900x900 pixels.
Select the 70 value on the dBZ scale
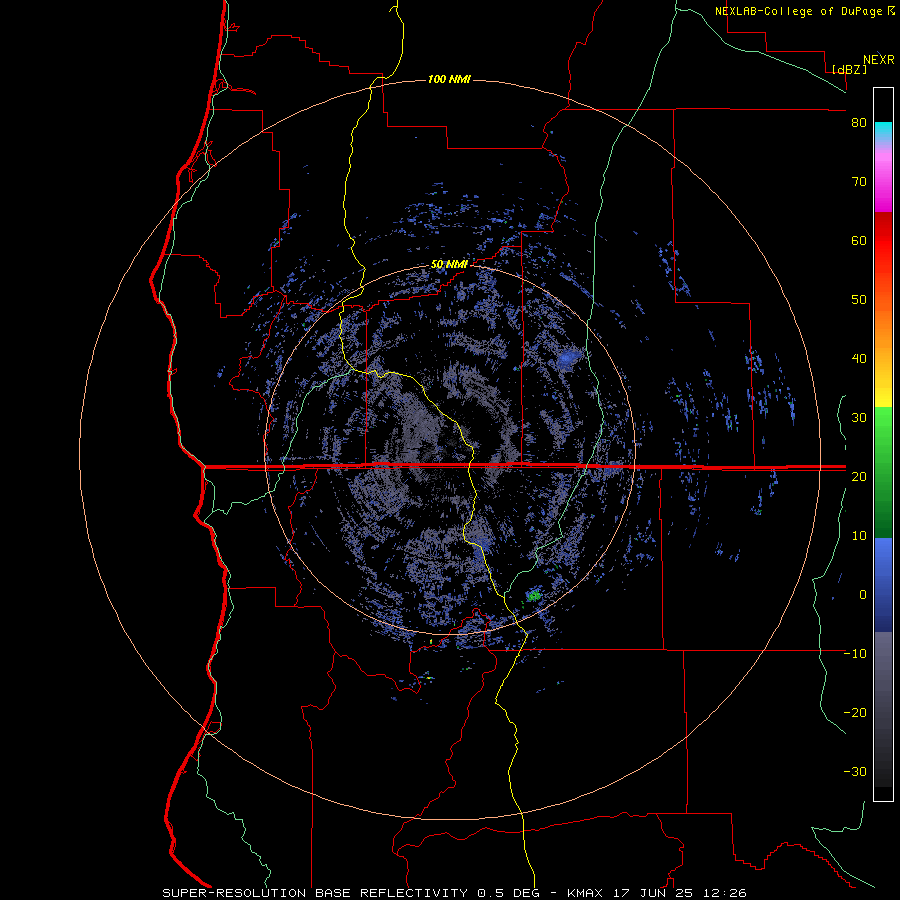pyautogui.click(x=859, y=182)
